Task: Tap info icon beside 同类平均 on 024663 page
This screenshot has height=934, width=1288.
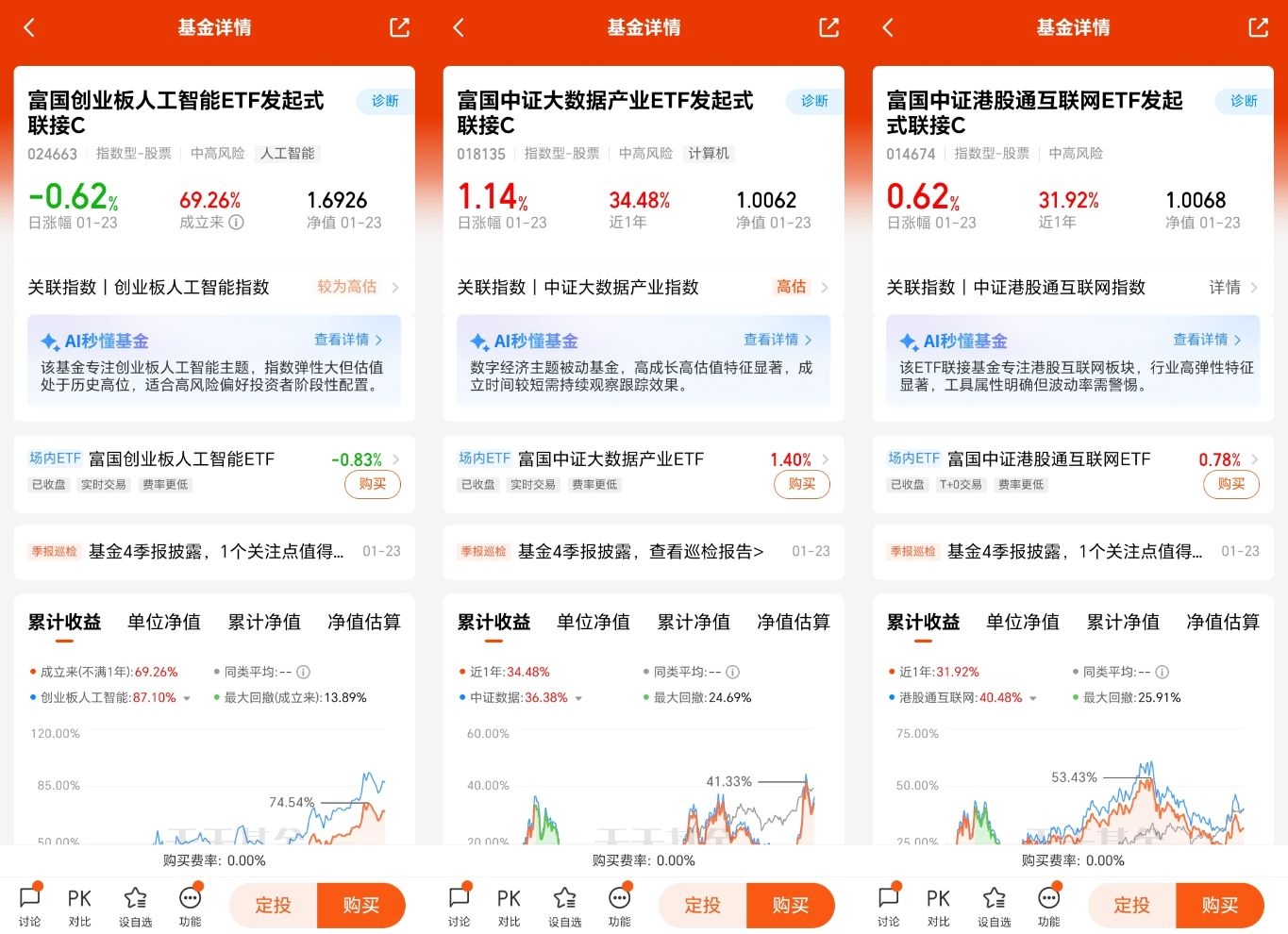Action: (x=304, y=673)
